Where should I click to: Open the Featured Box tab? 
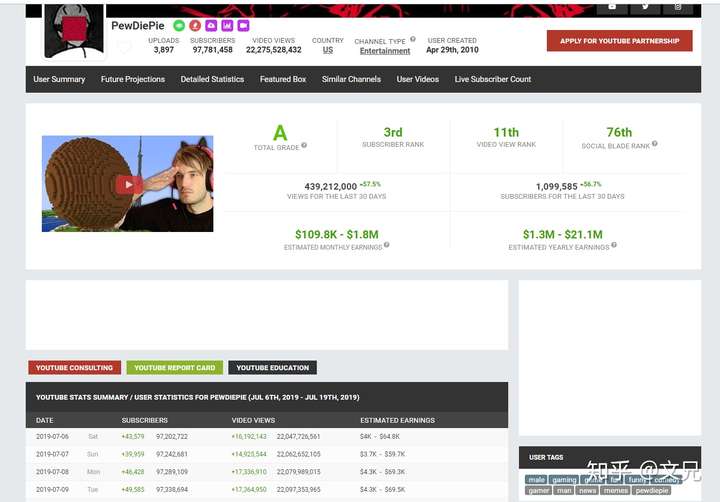point(283,79)
